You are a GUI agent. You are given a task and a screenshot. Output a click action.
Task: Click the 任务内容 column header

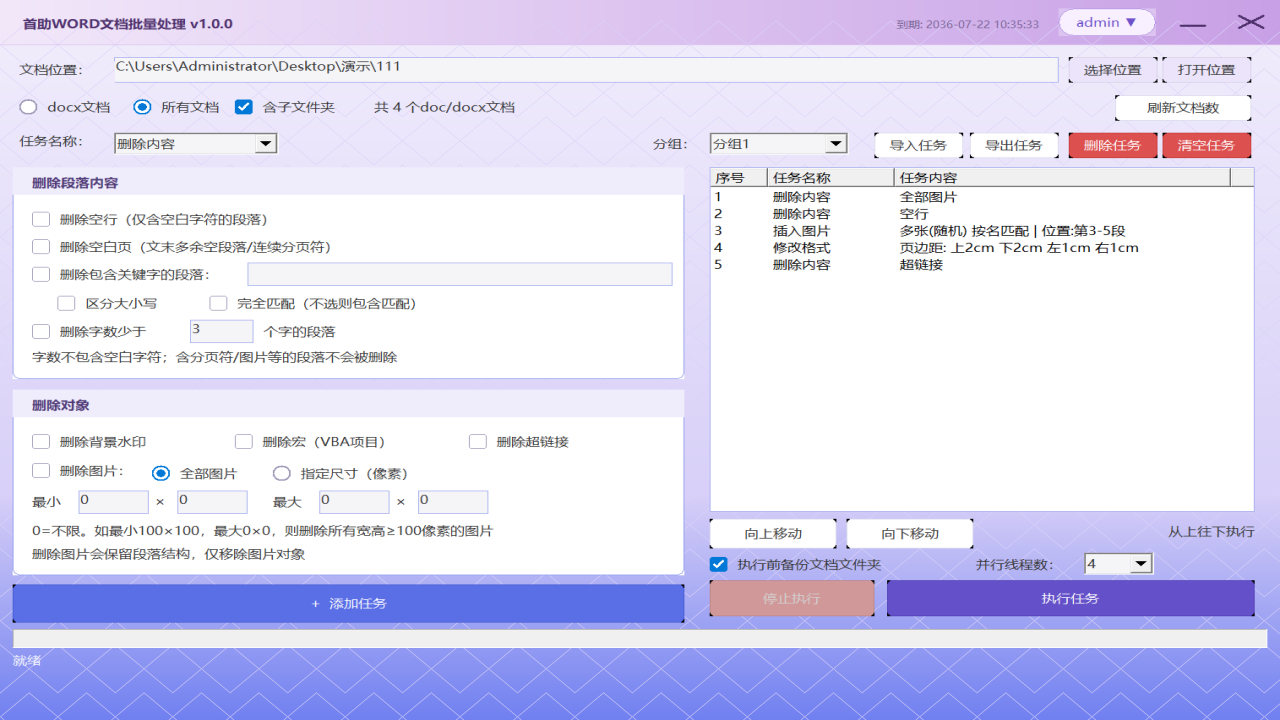[1061, 177]
